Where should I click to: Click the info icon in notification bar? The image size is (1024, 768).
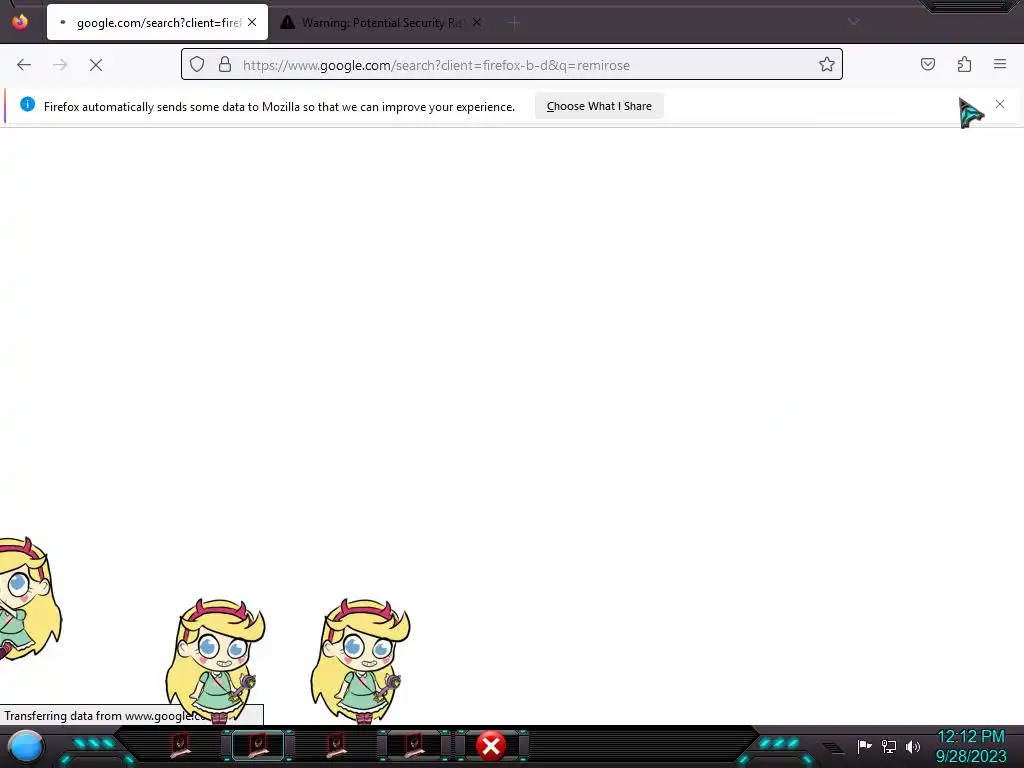pos(27,104)
